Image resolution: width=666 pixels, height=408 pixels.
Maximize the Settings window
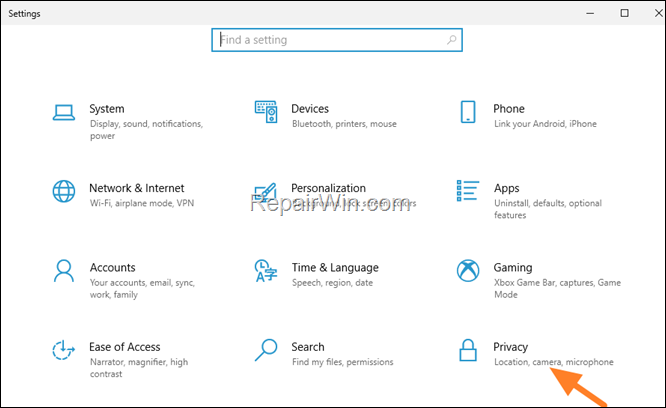[624, 13]
